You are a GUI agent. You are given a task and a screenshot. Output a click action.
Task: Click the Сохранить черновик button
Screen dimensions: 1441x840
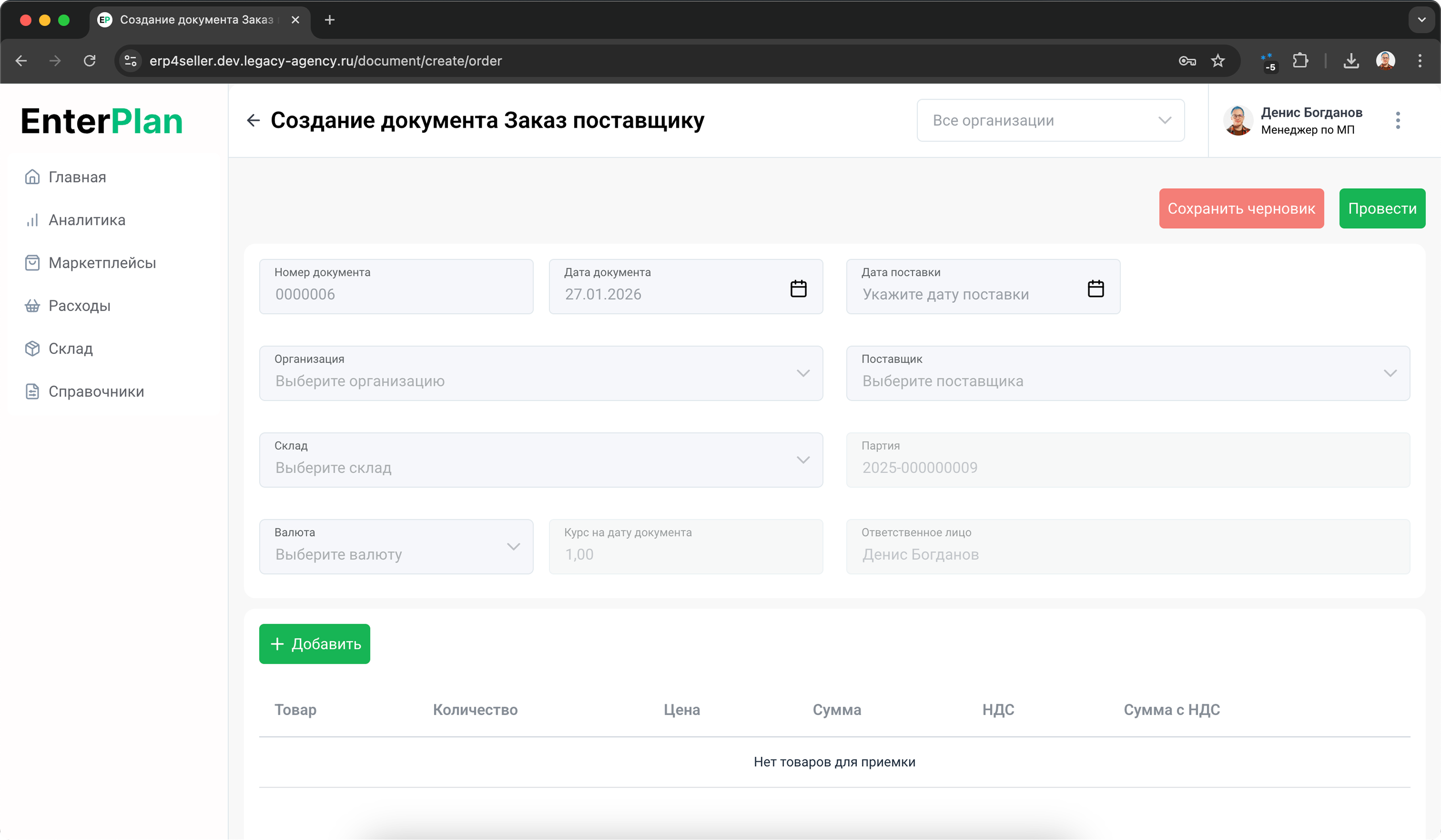click(1241, 209)
